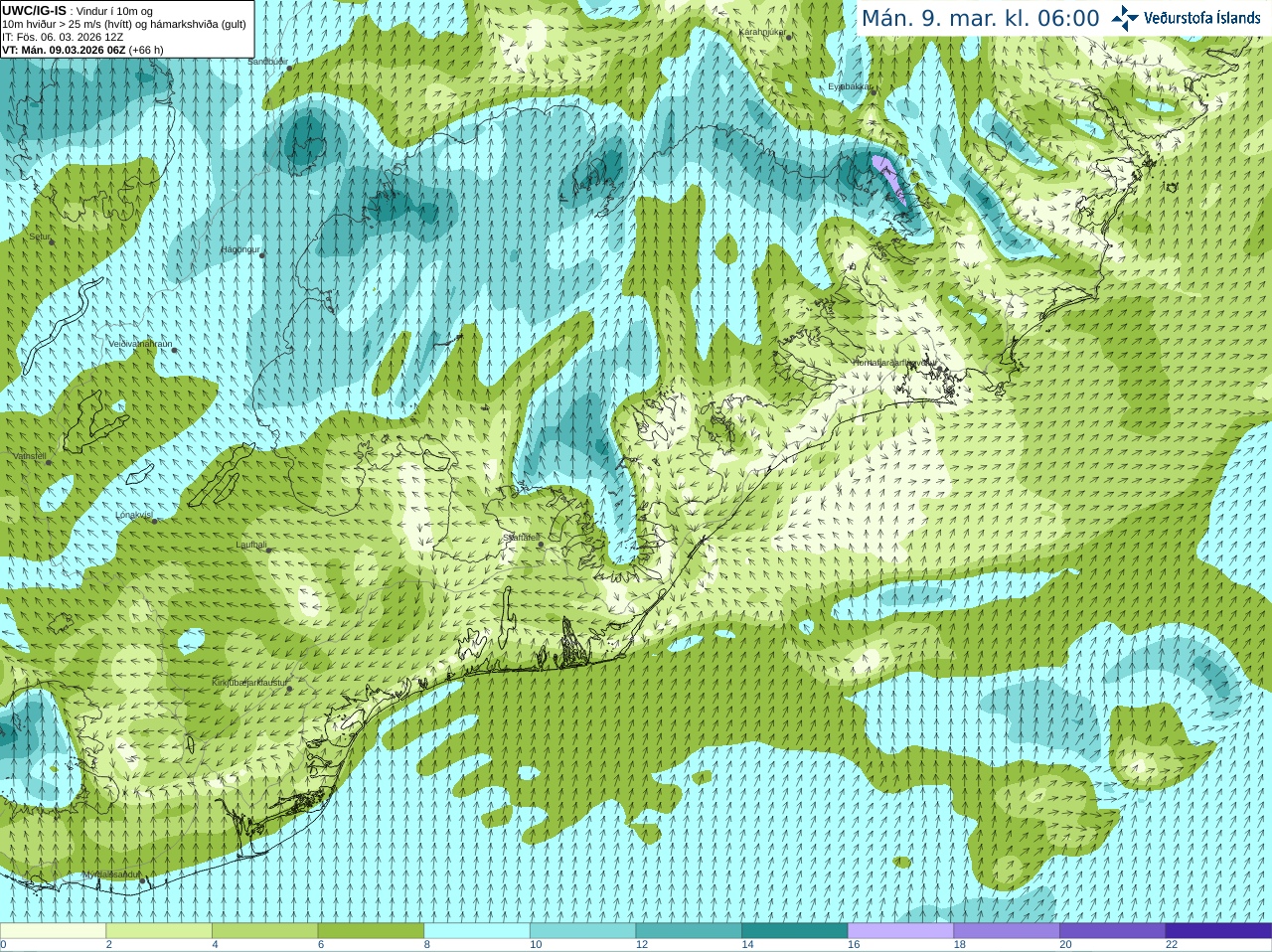This screenshot has width=1272, height=952.
Task: Select the 14–16 m/s legend swatch
Action: coord(795,931)
